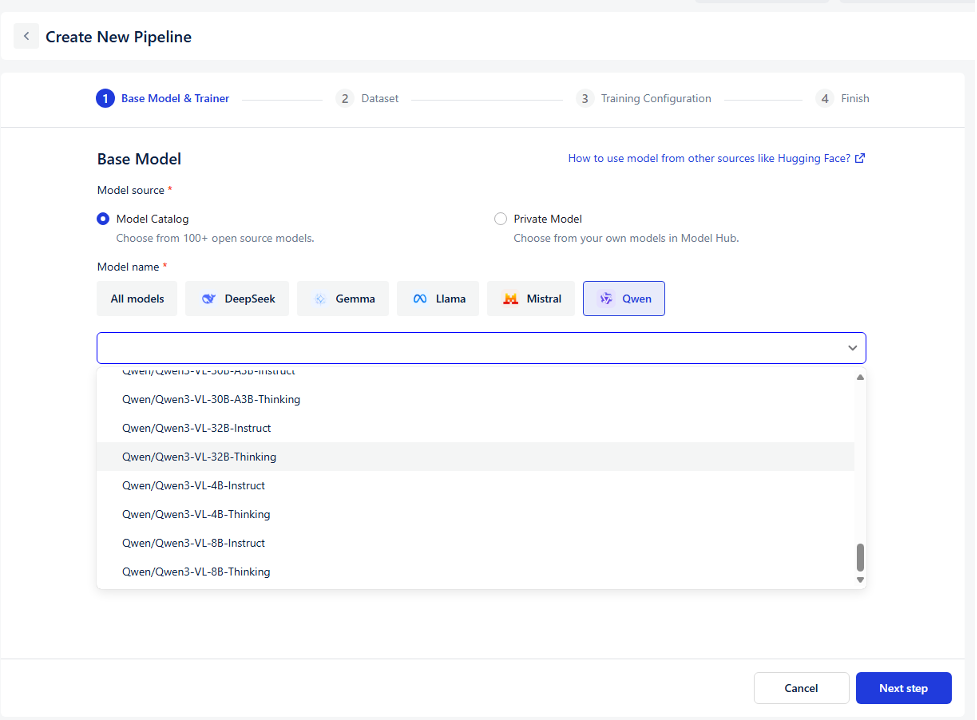Viewport: 977px width, 720px height.
Task: Collapse the model name dropdown chevron
Action: [x=852, y=348]
